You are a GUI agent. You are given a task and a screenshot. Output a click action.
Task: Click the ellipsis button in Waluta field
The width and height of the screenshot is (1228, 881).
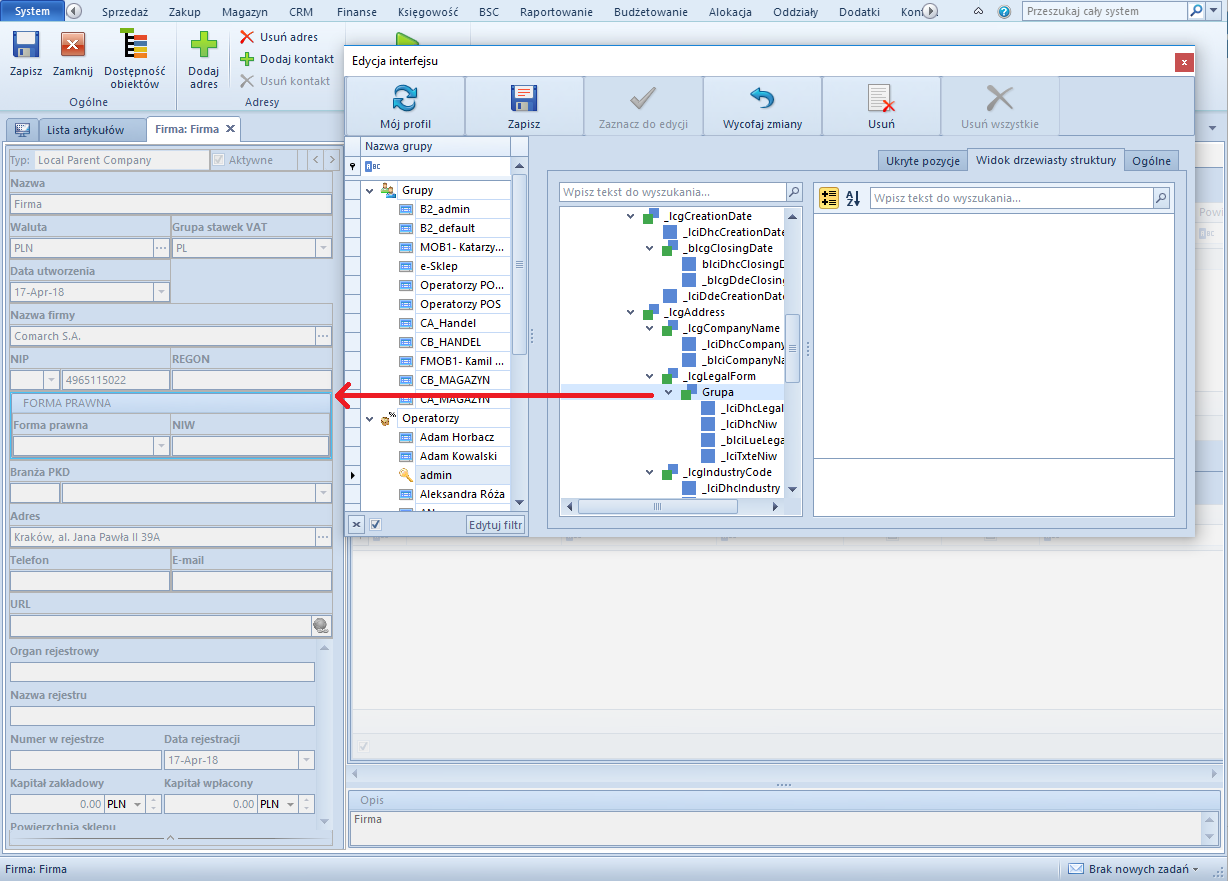(161, 248)
